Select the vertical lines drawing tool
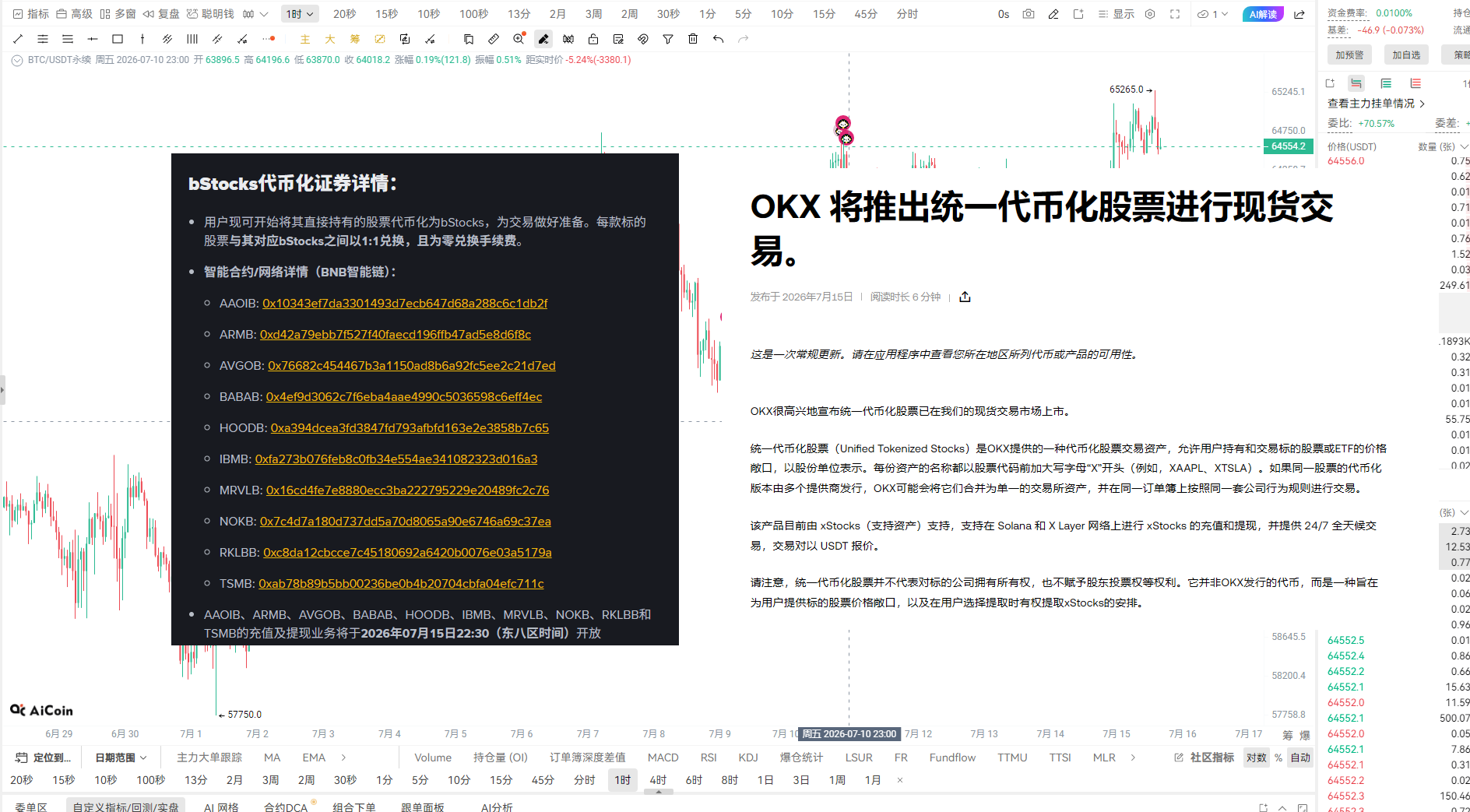The image size is (1470, 812). click(192, 39)
